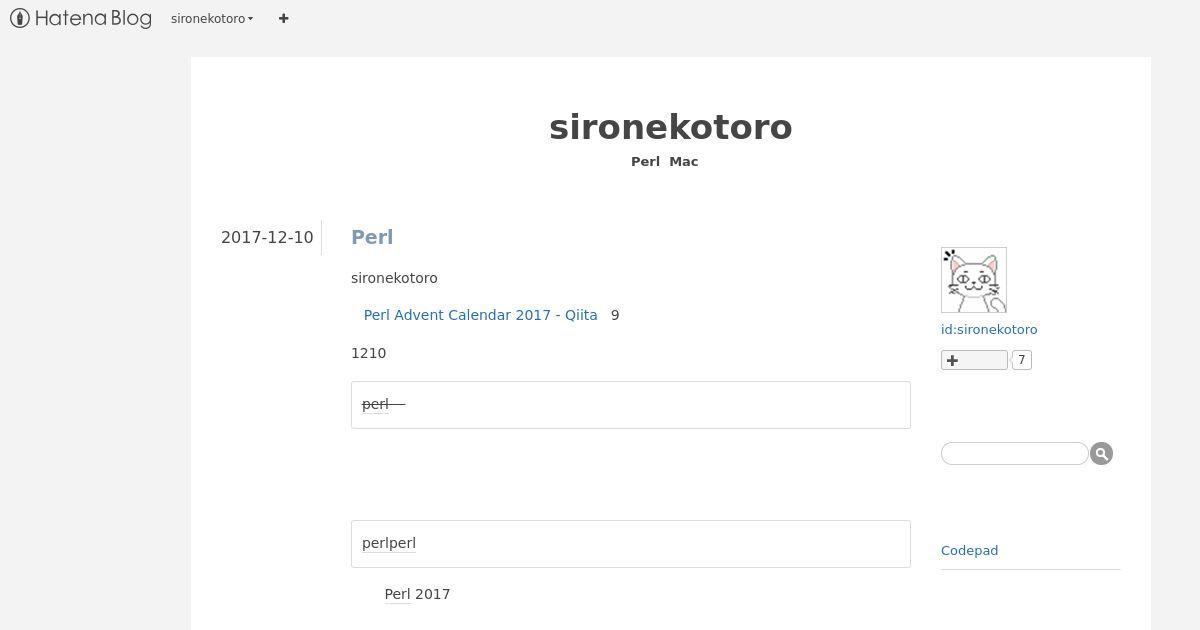This screenshot has height=630, width=1200.
Task: Click the perlperl text in second box
Action: (389, 543)
